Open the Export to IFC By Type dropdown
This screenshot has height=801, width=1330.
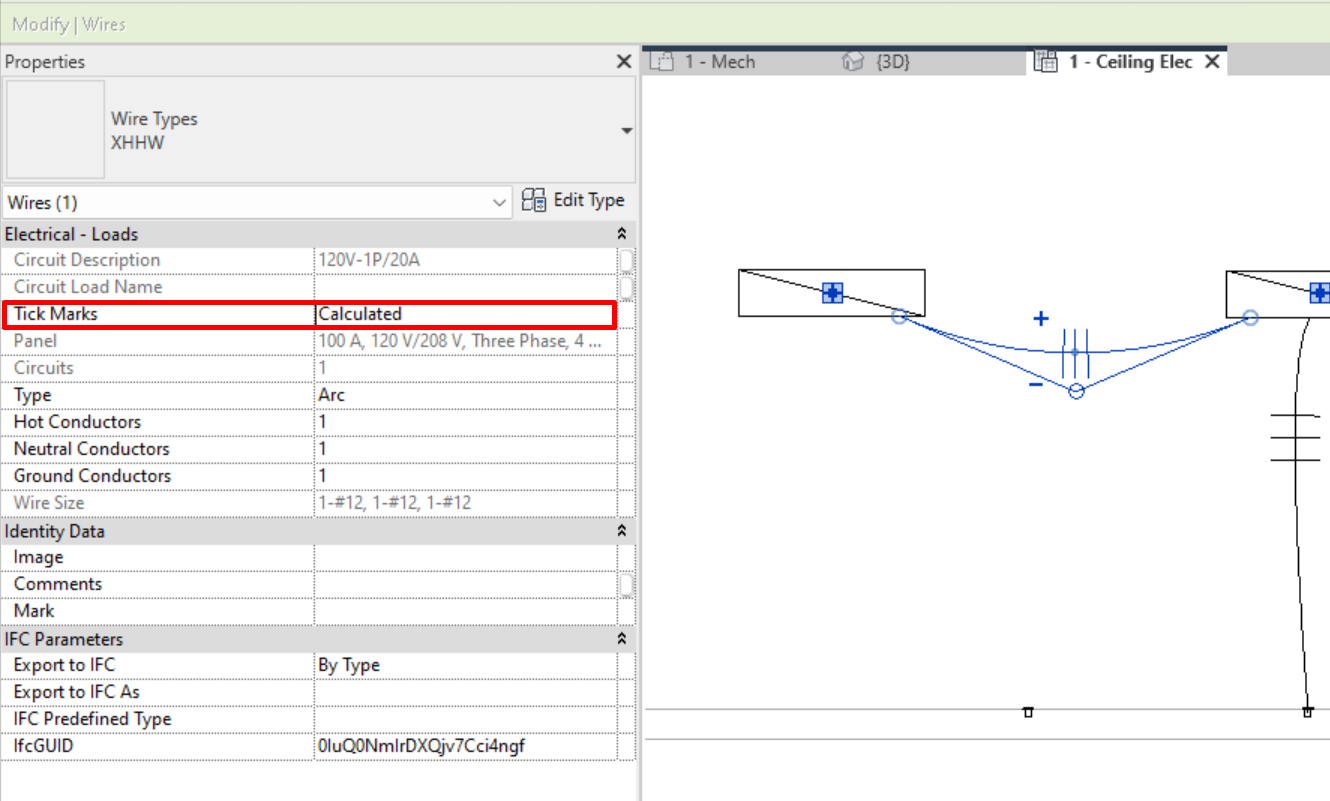[465, 665]
